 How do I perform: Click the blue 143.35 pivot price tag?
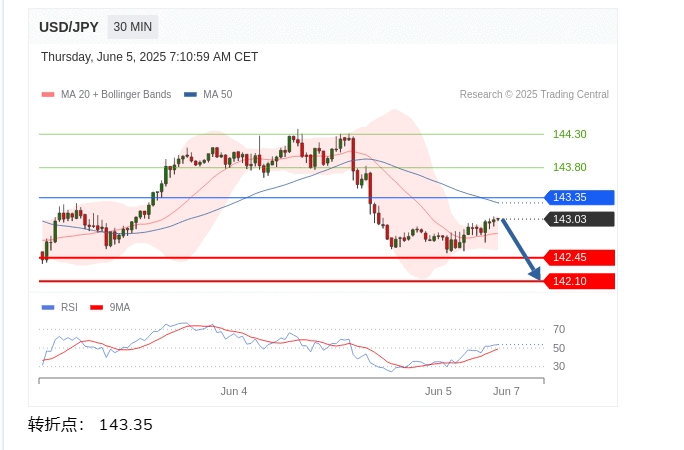point(579,198)
